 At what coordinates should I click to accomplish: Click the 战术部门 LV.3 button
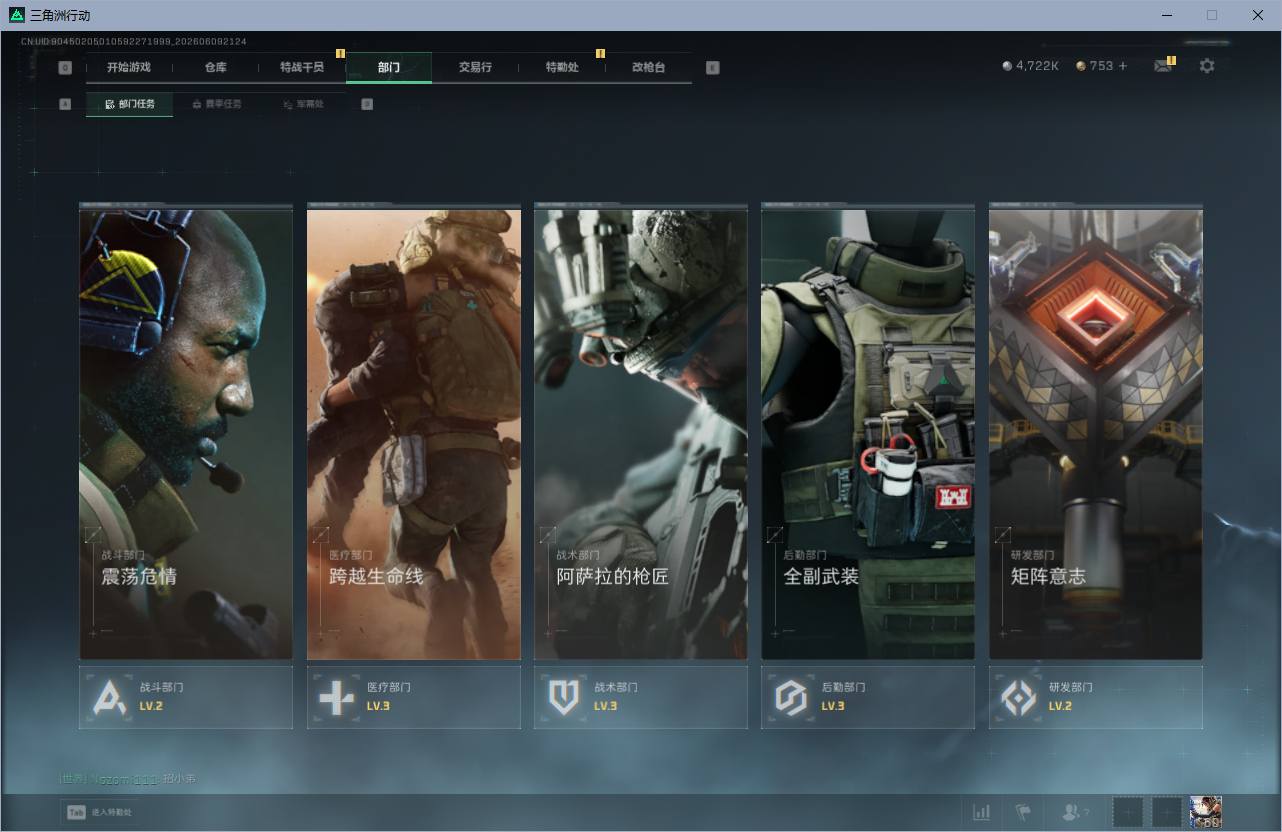pyautogui.click(x=641, y=697)
